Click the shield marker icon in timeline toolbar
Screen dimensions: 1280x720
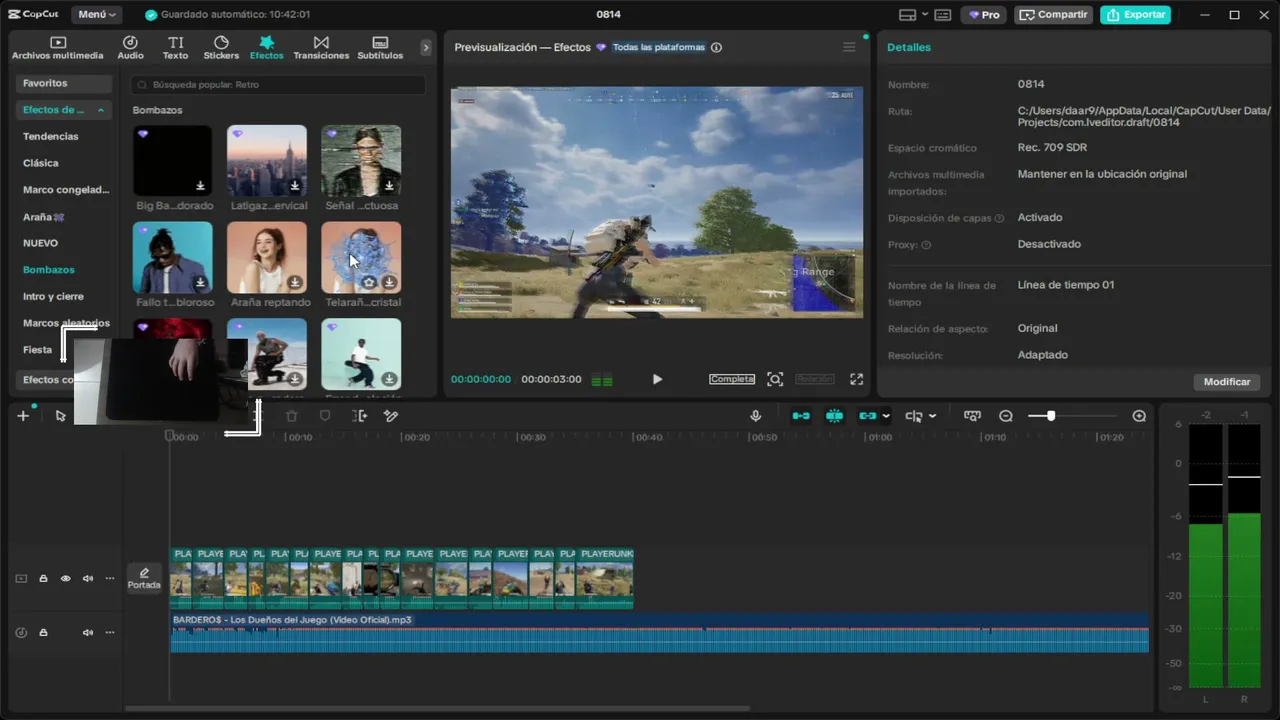[x=325, y=416]
